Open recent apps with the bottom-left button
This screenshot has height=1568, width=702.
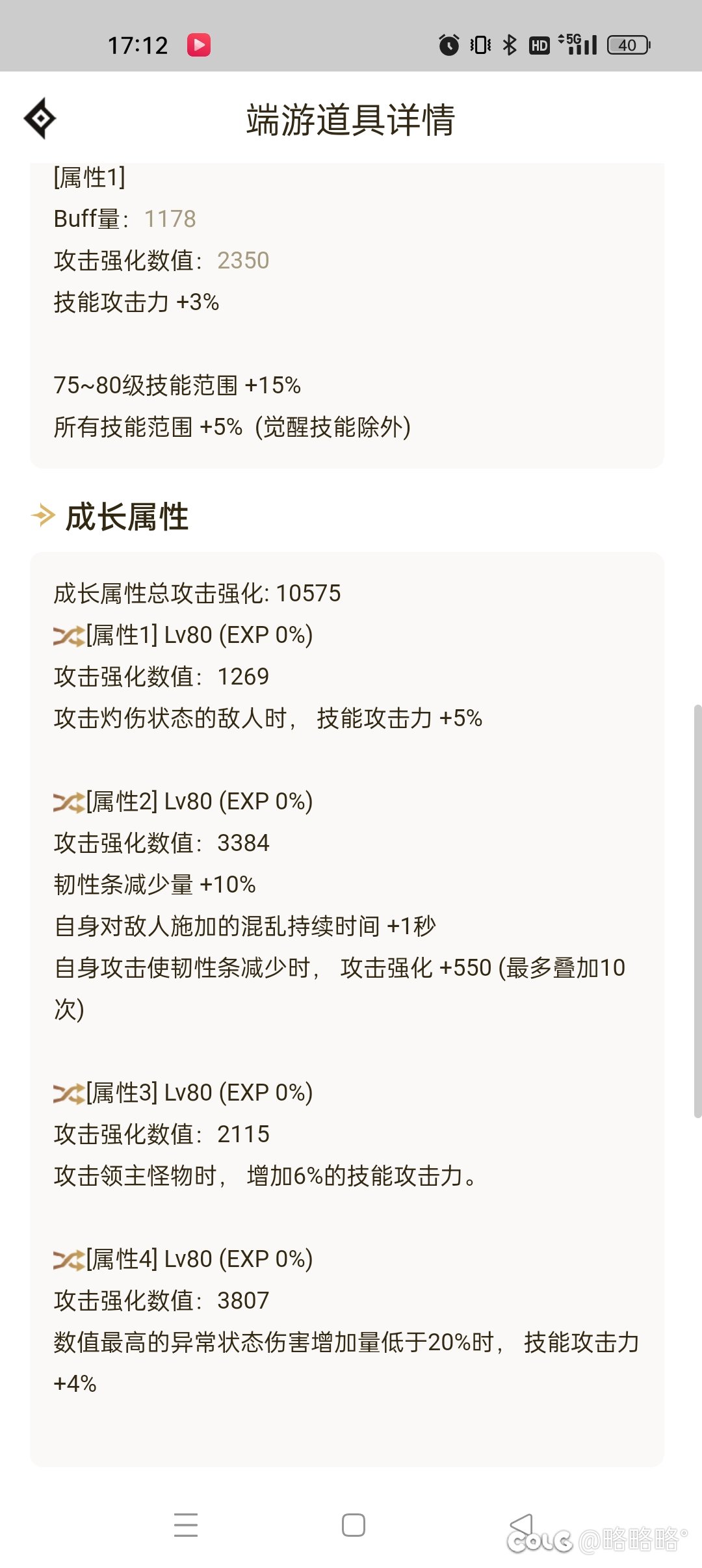[186, 1523]
